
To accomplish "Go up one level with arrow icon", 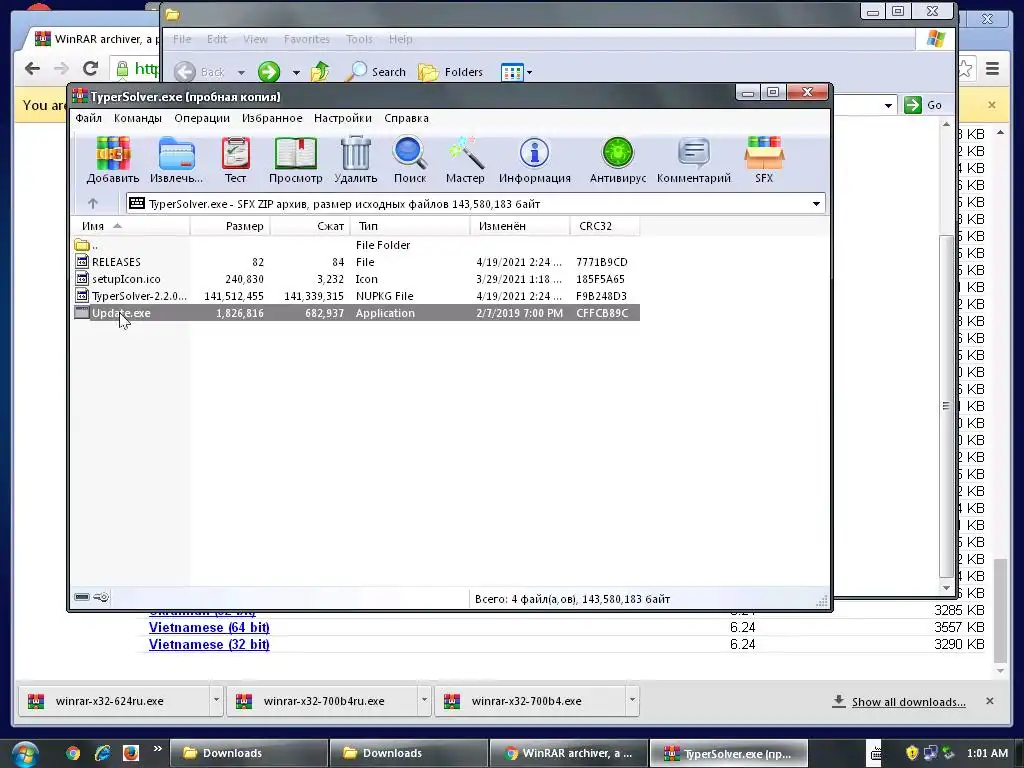I will (93, 204).
